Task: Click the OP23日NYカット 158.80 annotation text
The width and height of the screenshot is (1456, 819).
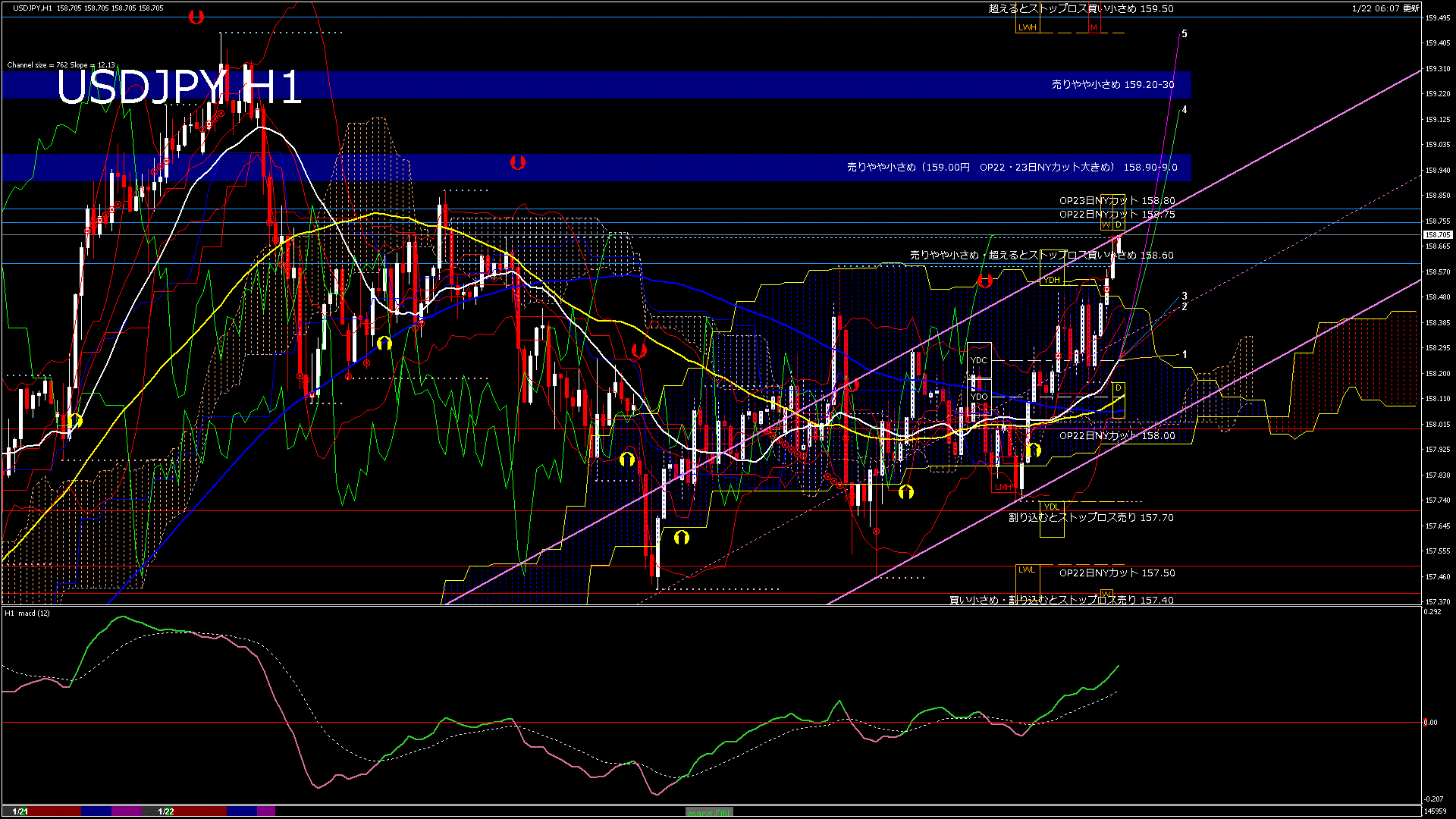Action: pos(1115,201)
